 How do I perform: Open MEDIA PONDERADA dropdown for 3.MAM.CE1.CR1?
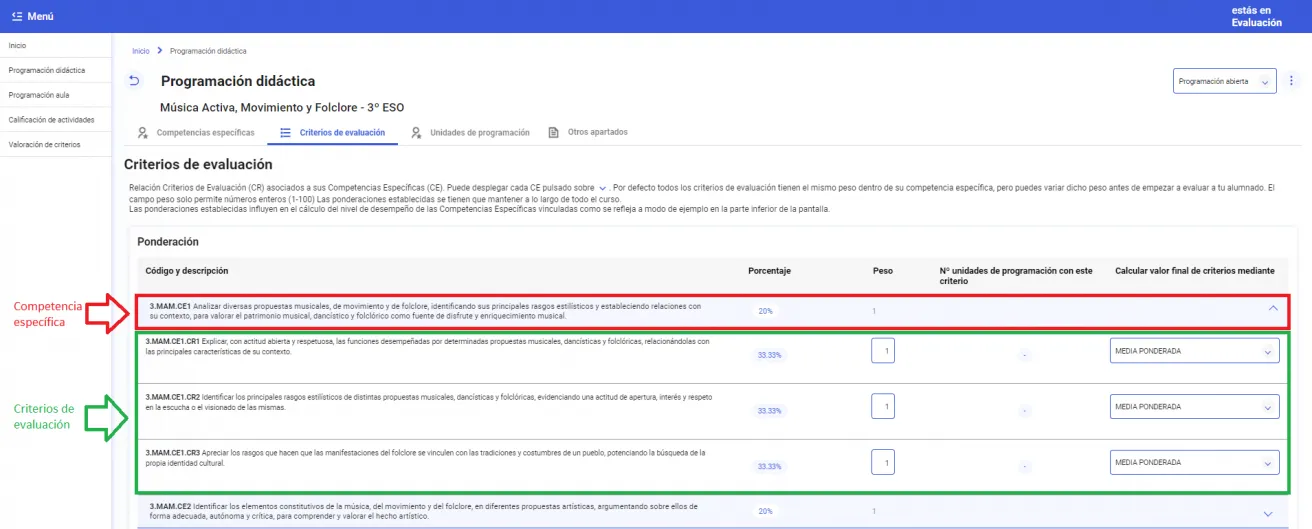[x=1194, y=351]
